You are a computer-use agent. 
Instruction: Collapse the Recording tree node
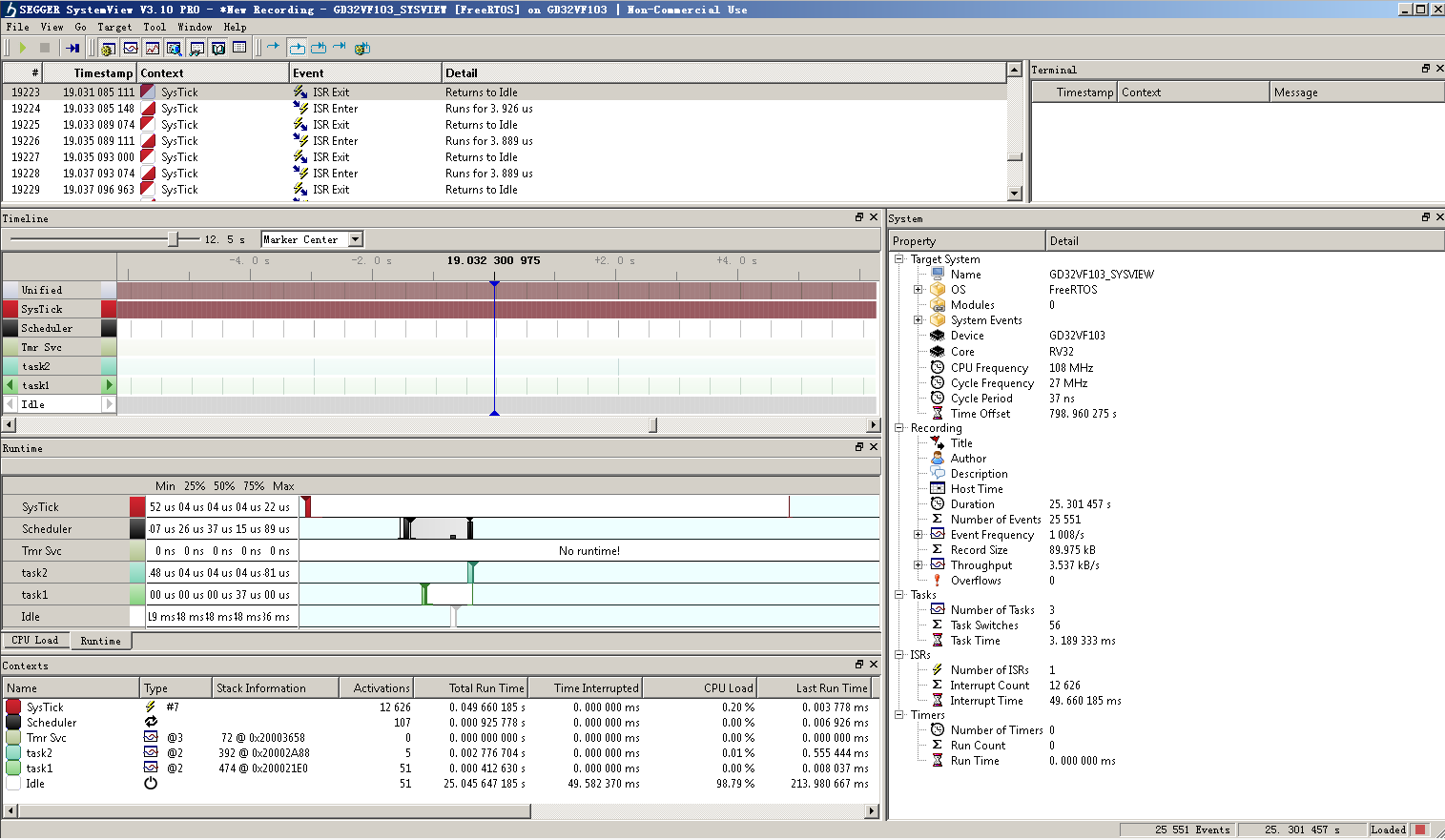pos(898,428)
